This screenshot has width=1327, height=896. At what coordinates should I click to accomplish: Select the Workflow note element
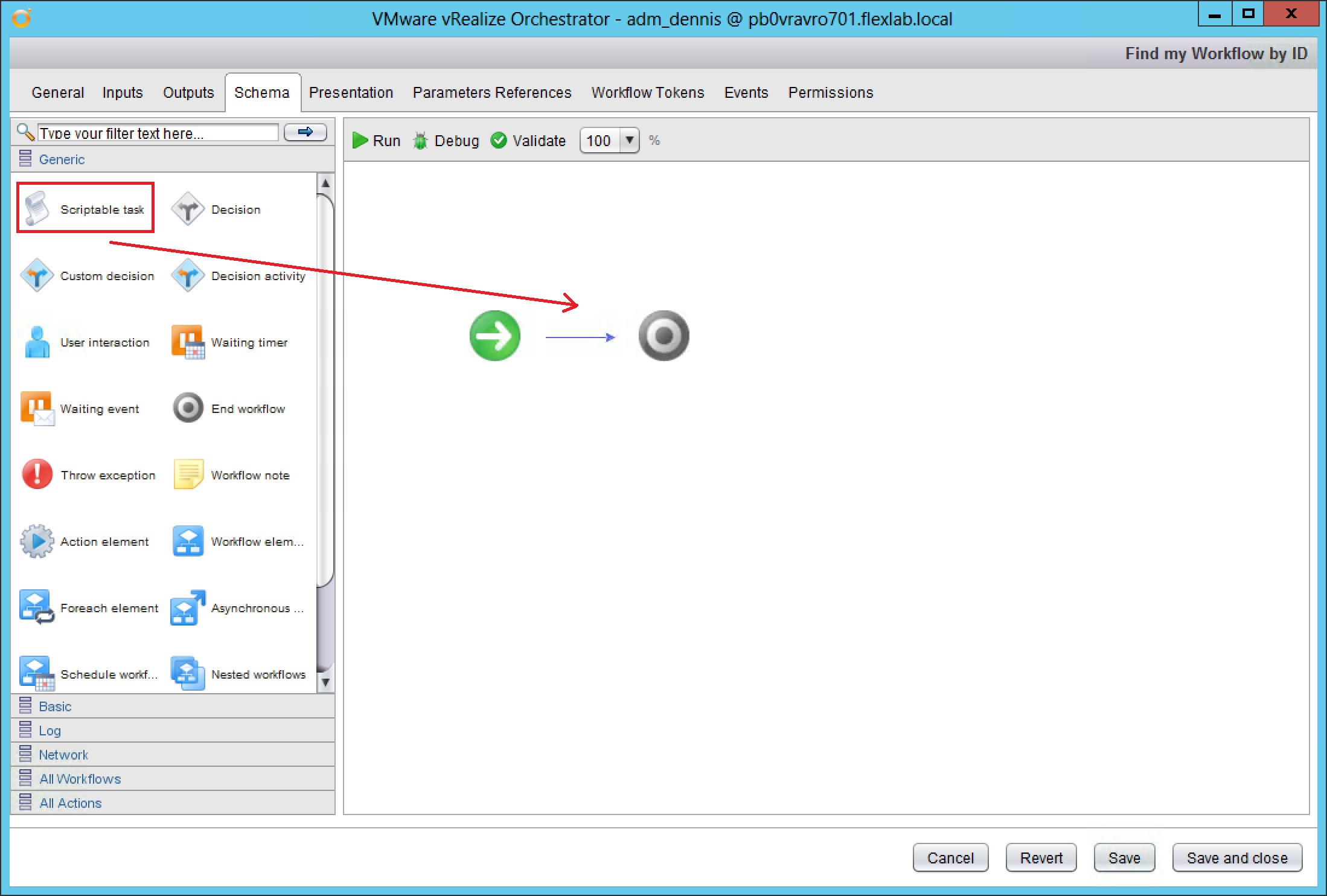[231, 475]
